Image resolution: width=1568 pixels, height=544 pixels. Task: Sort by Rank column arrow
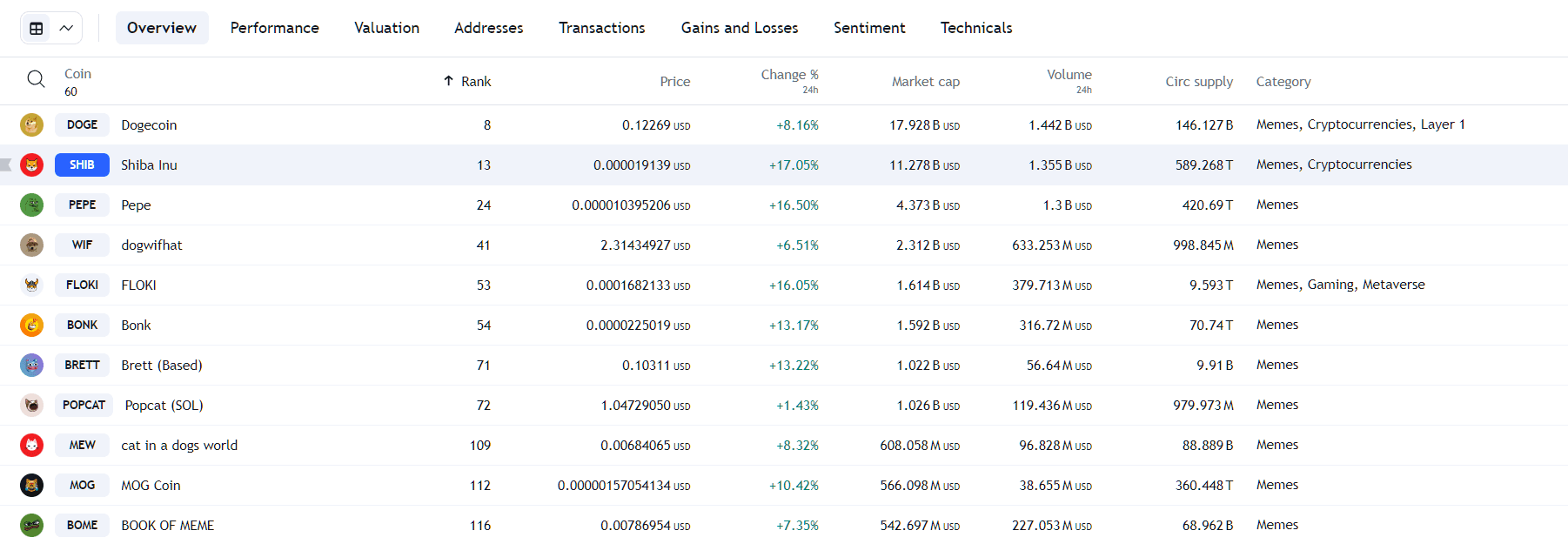pos(449,81)
